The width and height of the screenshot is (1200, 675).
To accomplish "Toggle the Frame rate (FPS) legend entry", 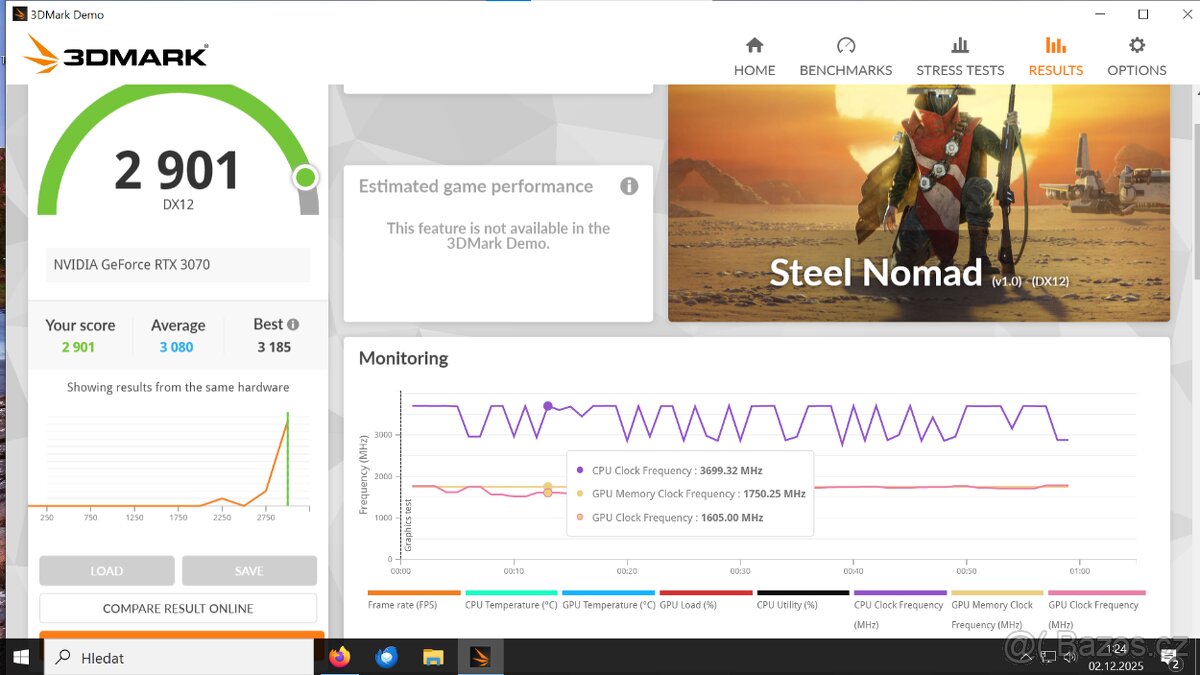I will point(414,600).
